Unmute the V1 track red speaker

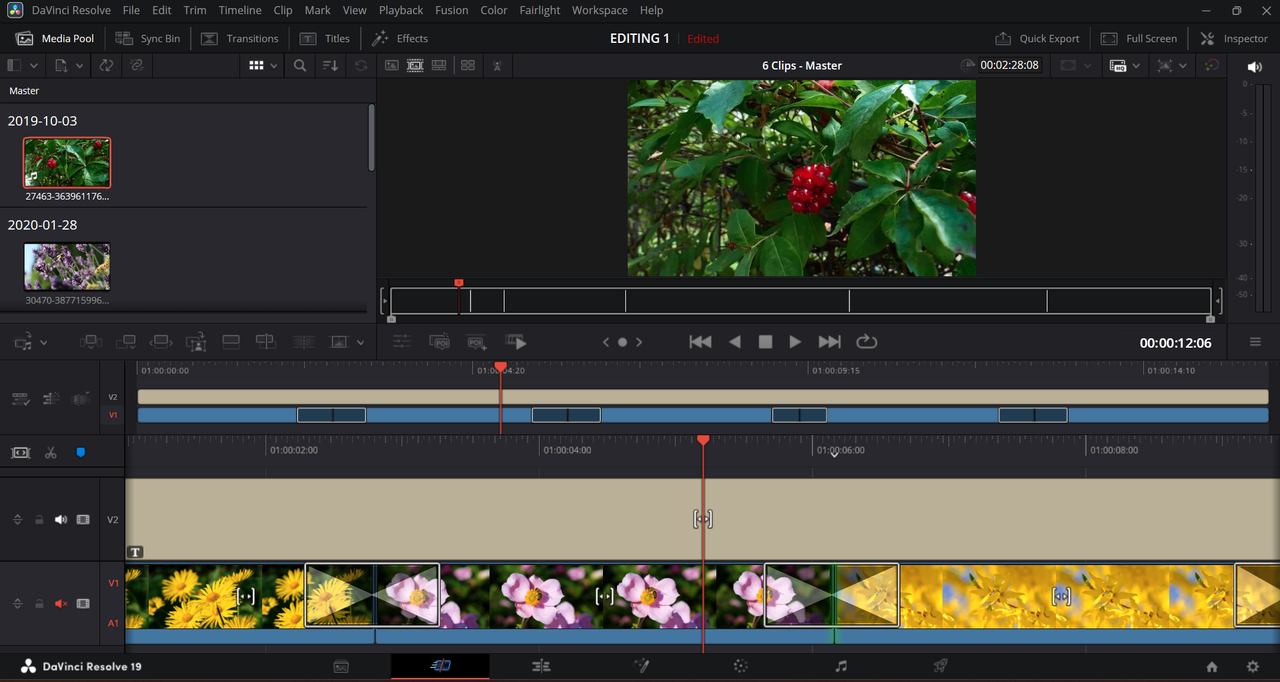(x=61, y=604)
